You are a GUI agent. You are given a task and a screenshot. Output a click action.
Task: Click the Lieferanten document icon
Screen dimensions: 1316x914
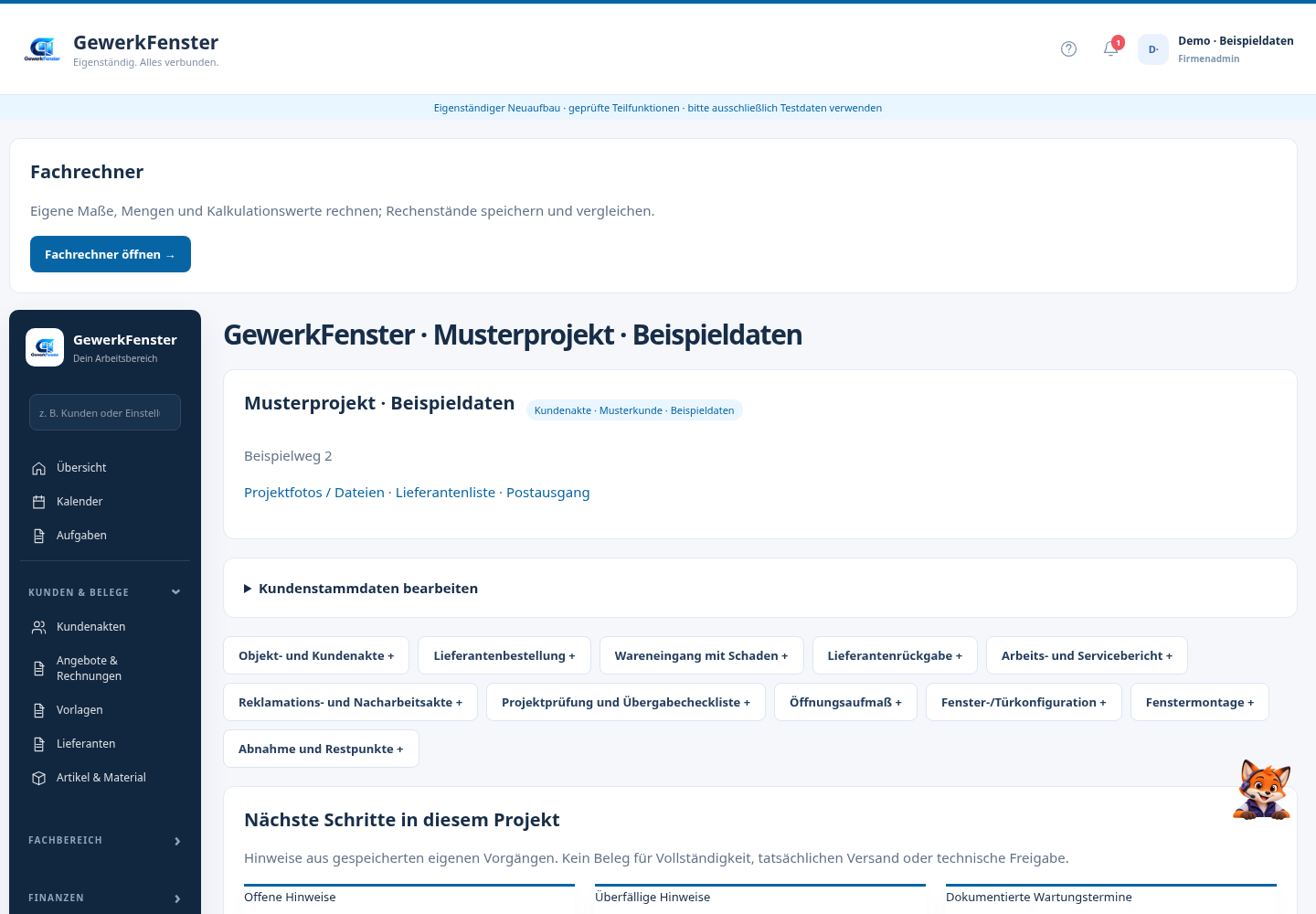(38, 744)
